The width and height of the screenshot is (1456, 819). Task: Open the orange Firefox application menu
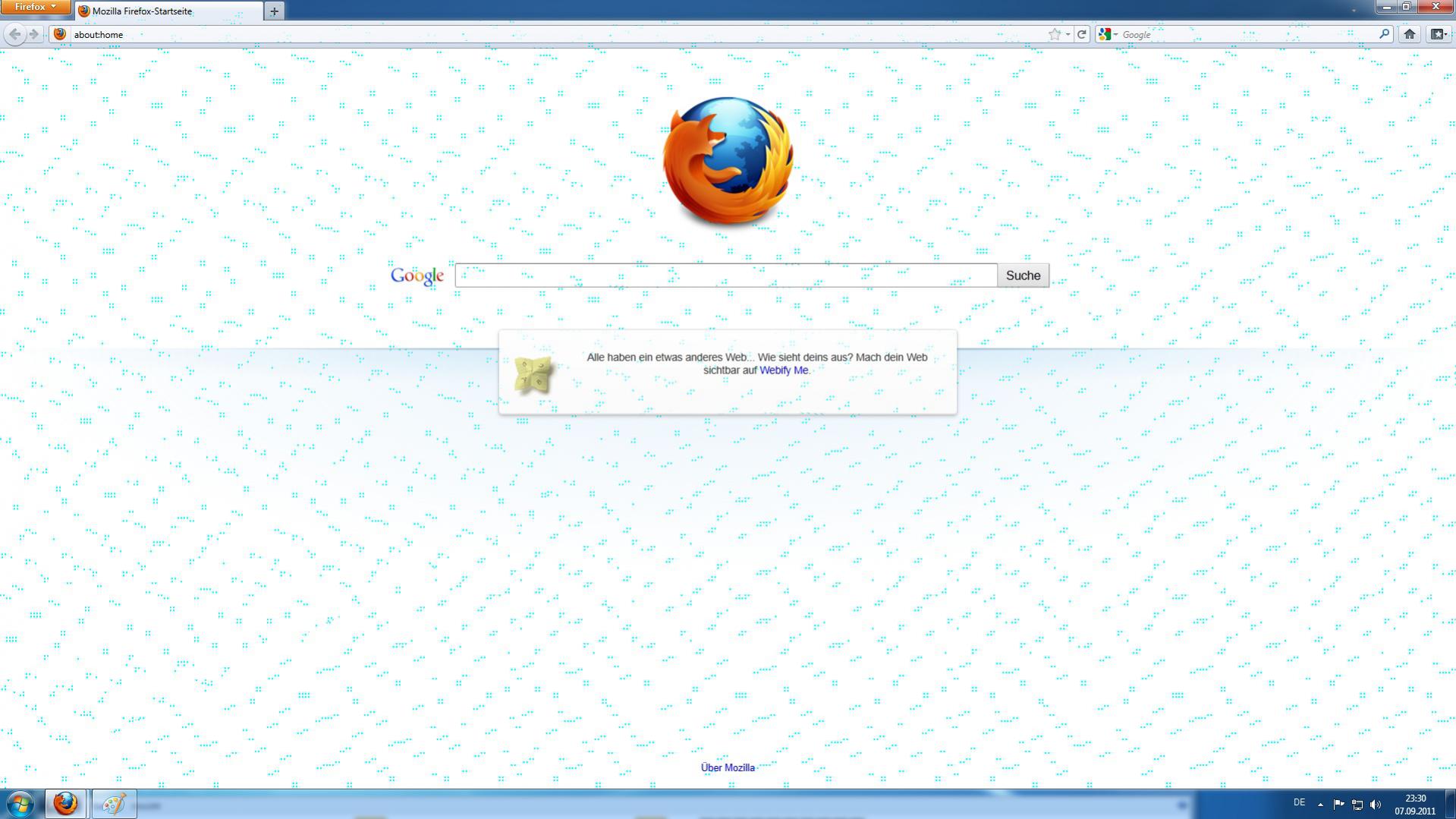point(35,7)
